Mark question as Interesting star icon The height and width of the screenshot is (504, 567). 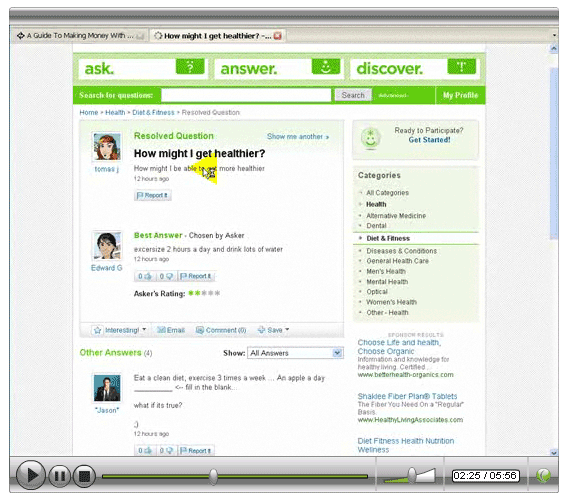coord(97,330)
